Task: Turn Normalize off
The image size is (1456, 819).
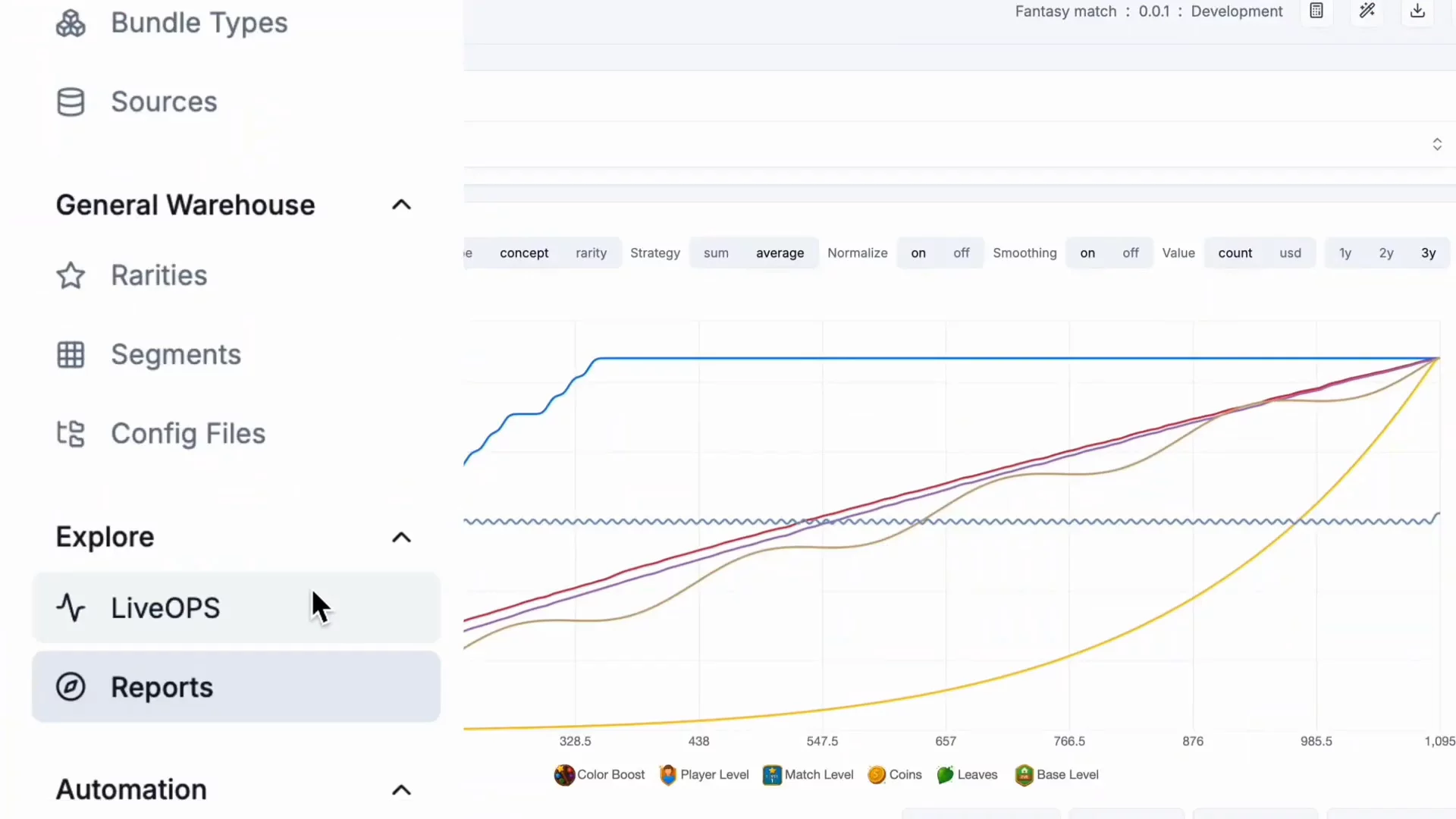Action: tap(961, 253)
